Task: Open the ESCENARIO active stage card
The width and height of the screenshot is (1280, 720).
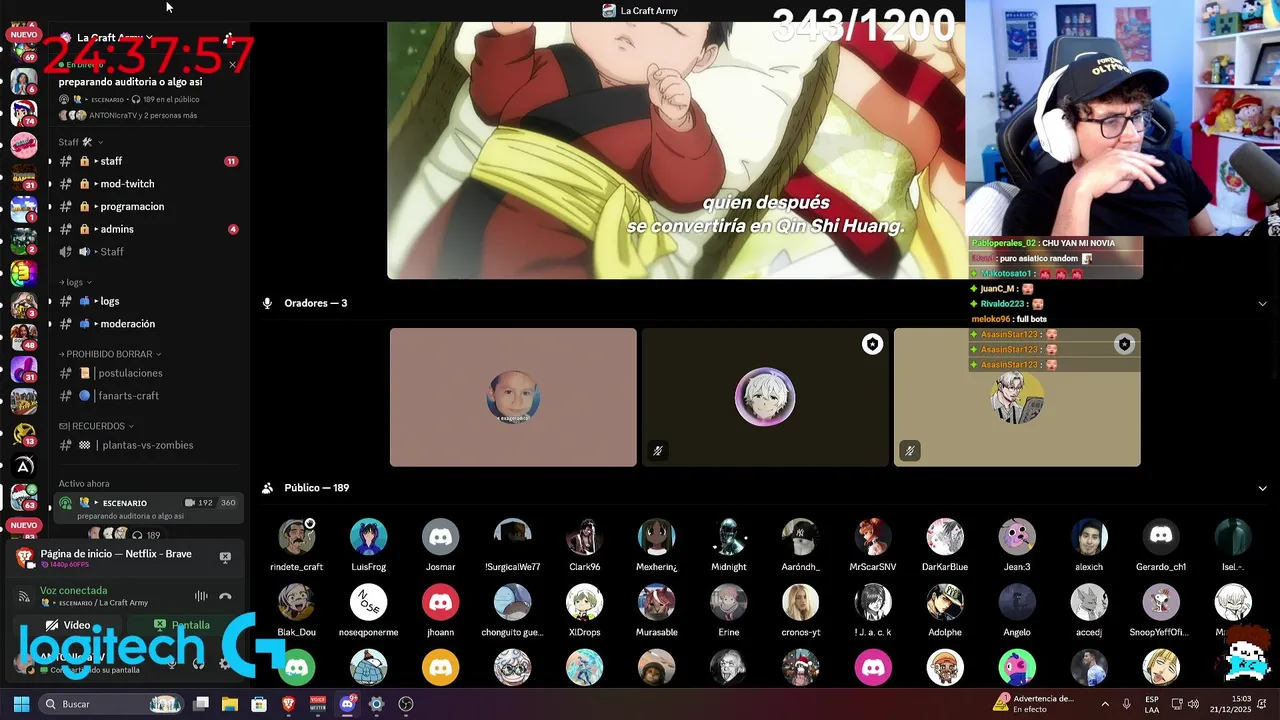Action: [148, 509]
